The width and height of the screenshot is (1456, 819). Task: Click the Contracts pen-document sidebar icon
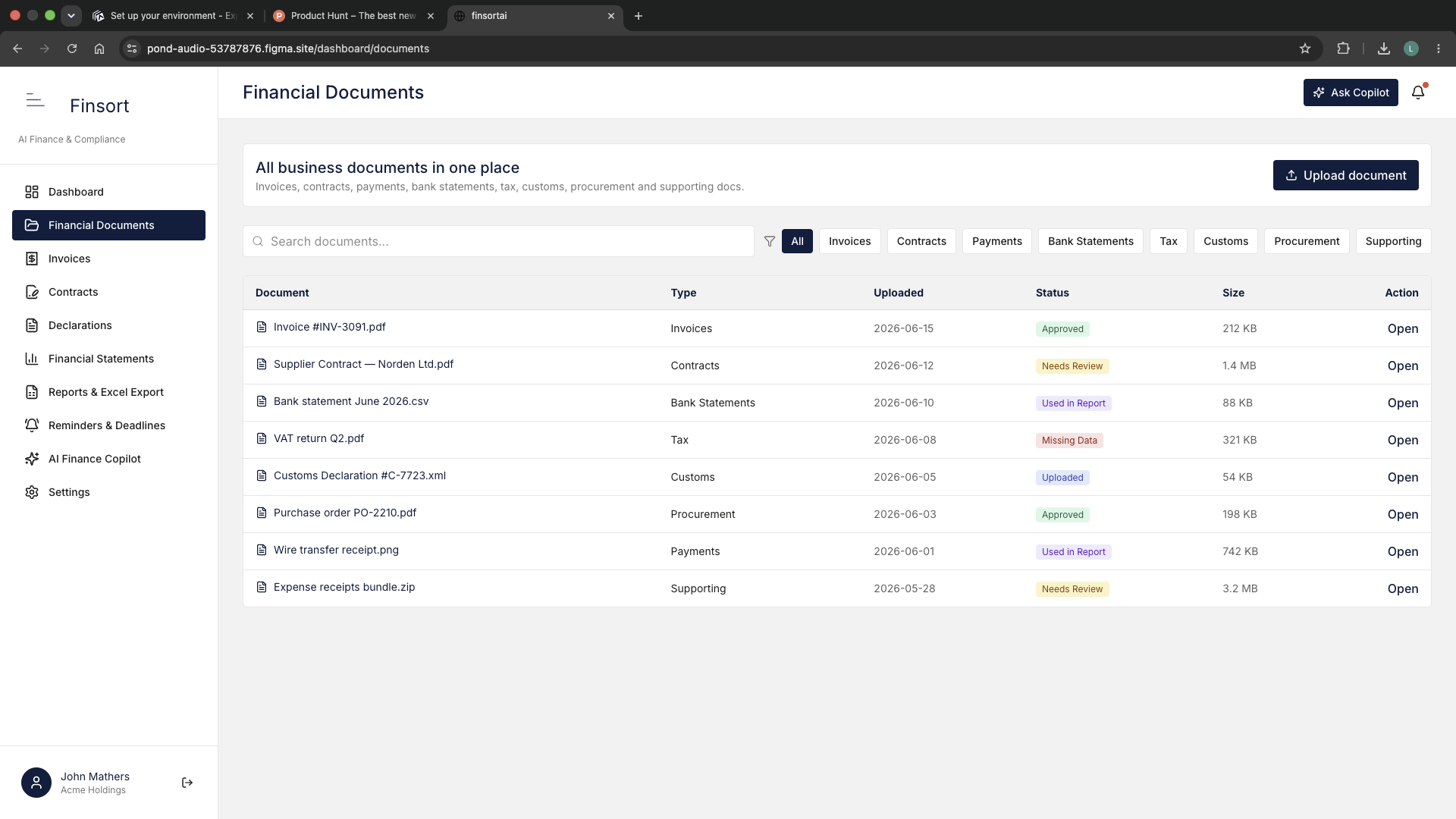(32, 292)
